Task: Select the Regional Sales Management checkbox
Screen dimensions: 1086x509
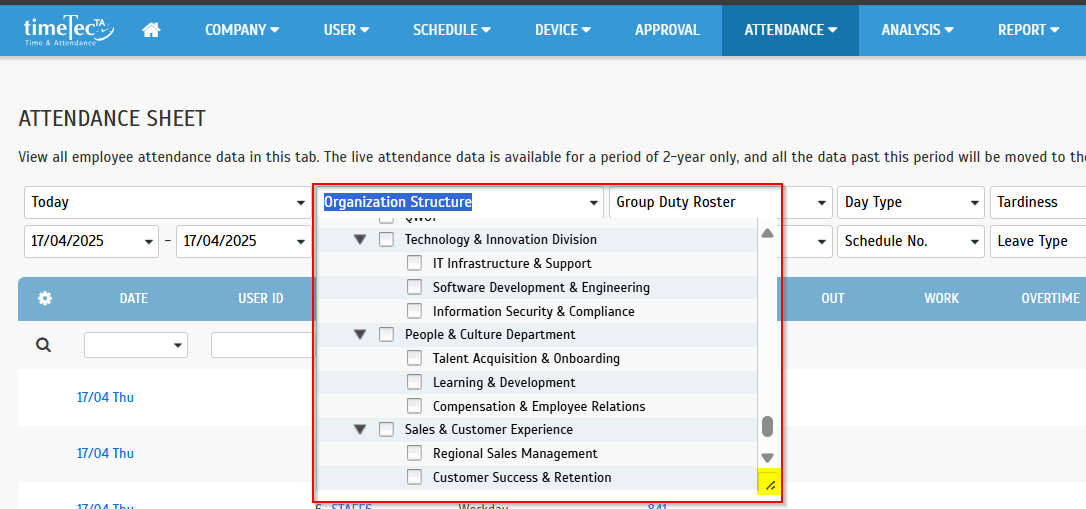Action: point(414,454)
